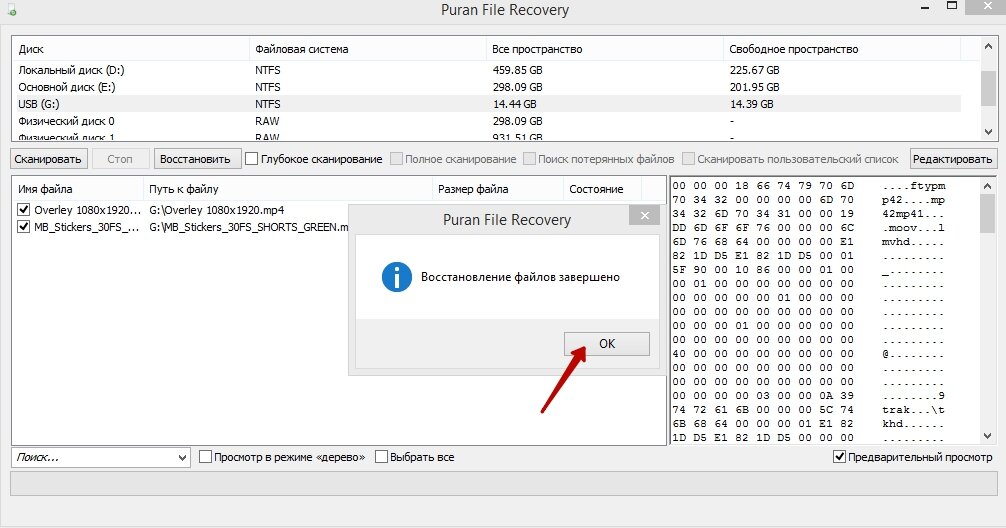Click the G:\Overley 1080x1920.mp4 path

[217, 210]
